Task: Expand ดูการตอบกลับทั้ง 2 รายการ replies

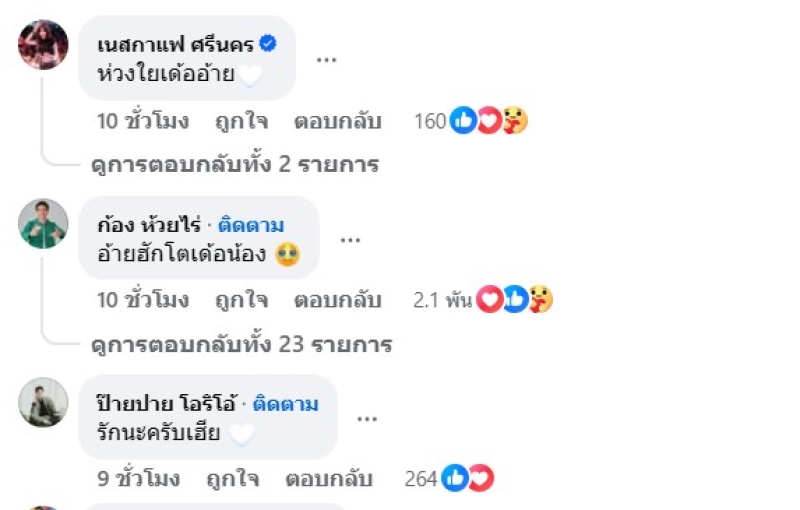Action: [234, 165]
